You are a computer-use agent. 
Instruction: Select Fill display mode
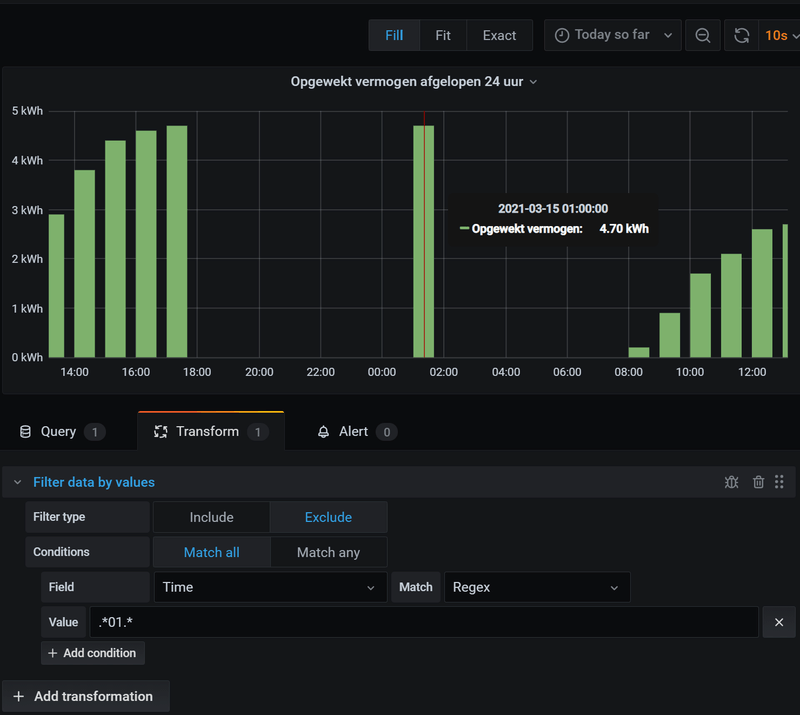[x=394, y=35]
